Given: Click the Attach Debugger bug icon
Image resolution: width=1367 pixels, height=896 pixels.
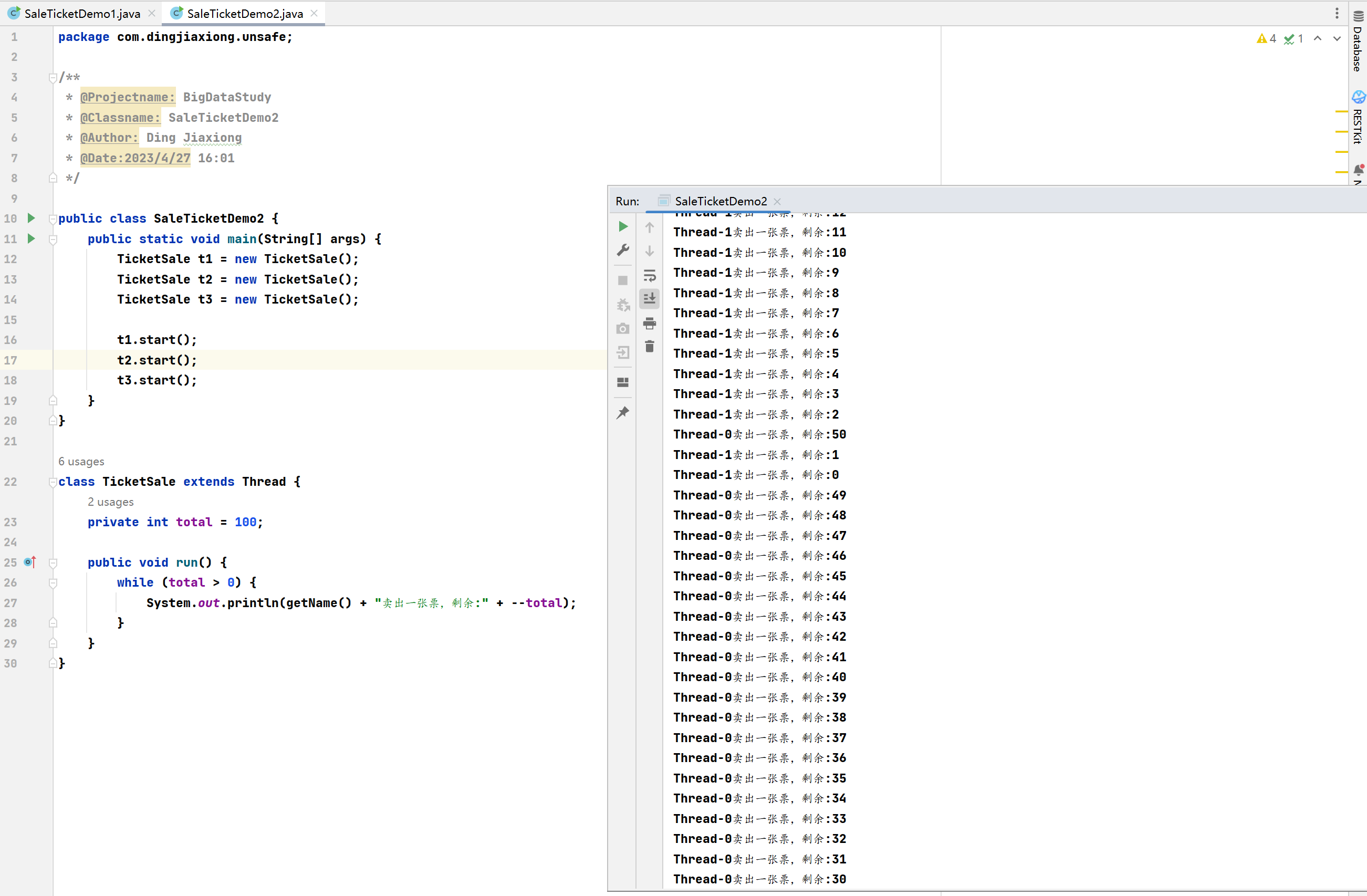Looking at the screenshot, I should (623, 305).
